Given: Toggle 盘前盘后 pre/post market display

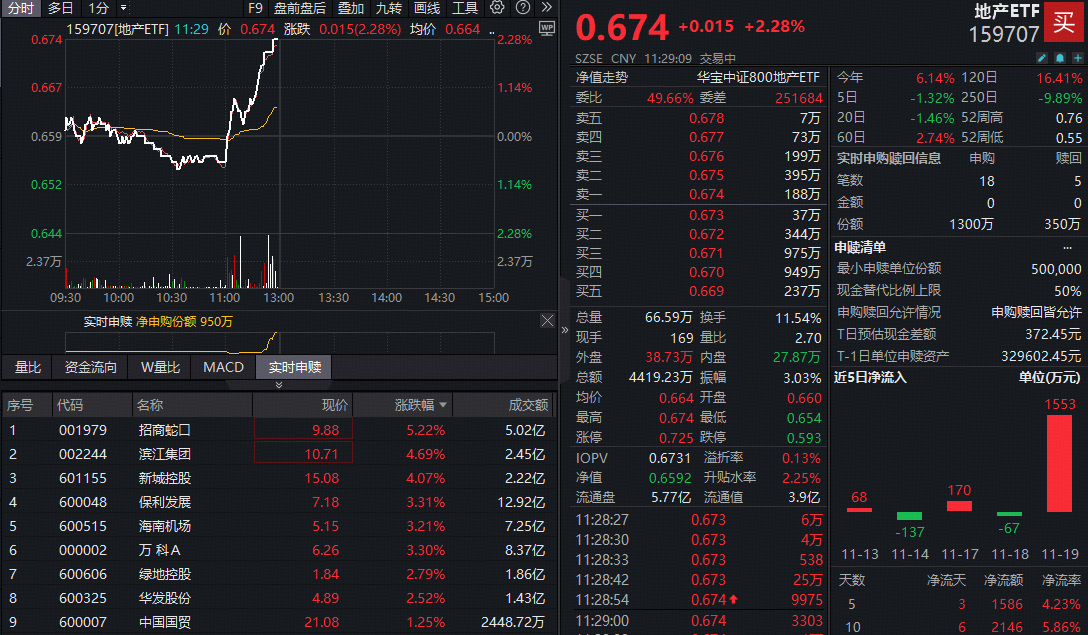Looking at the screenshot, I should 300,8.
